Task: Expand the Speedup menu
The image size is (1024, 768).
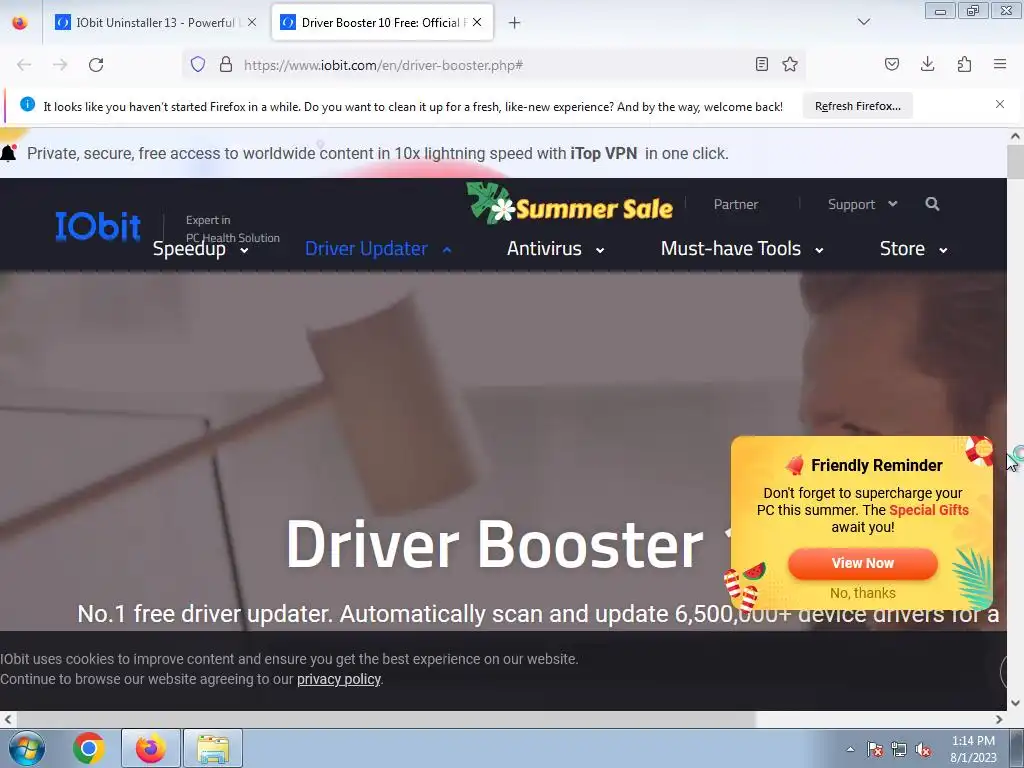Action: tap(200, 249)
